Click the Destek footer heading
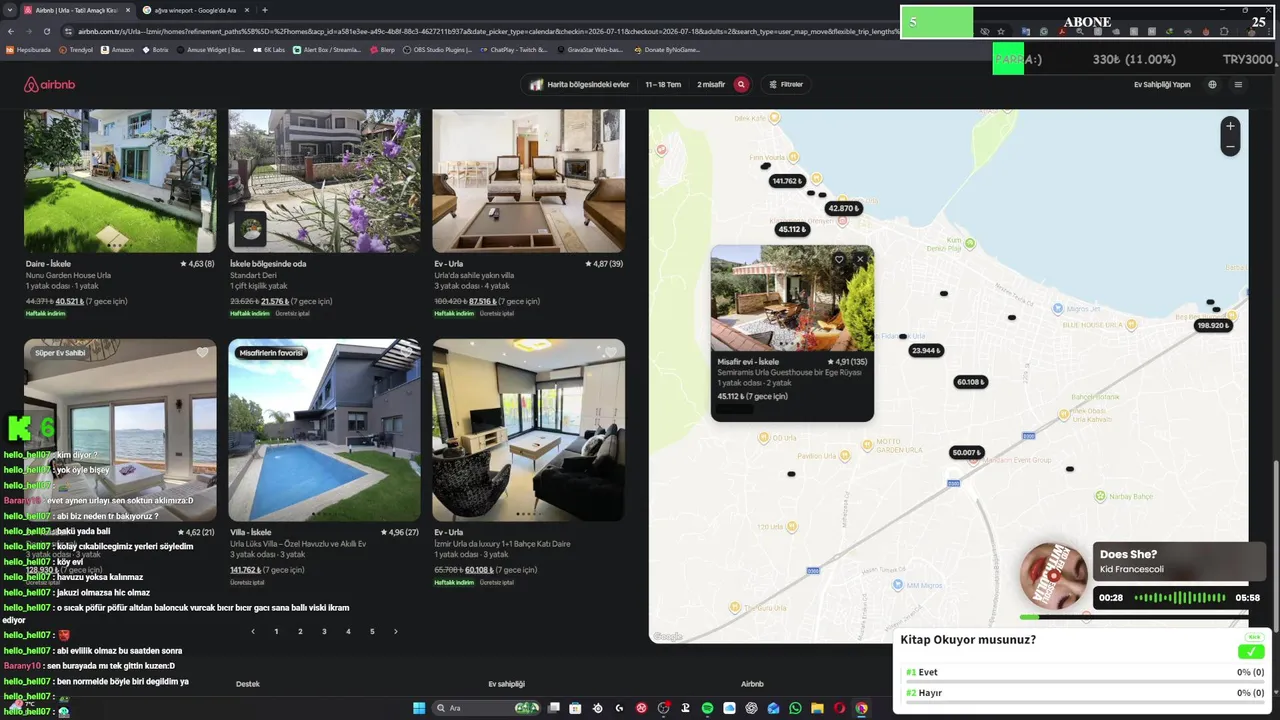Screen dimensions: 1280x720 pos(248,684)
